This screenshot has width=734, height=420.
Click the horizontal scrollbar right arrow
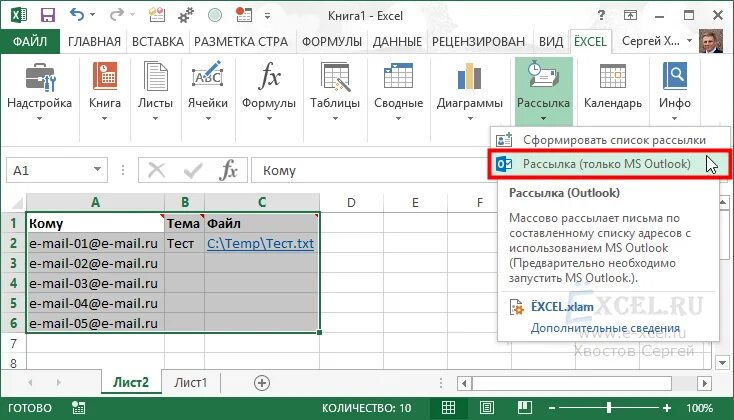[705, 383]
